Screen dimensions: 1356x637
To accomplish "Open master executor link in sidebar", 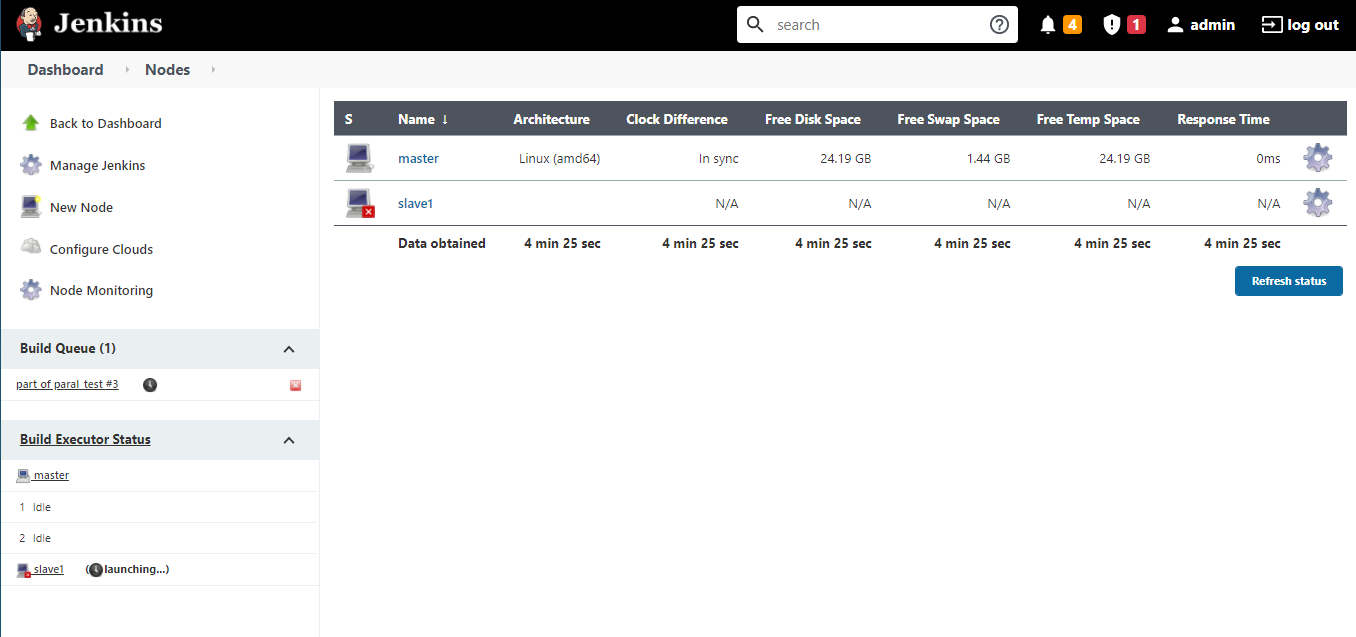I will click(x=51, y=475).
